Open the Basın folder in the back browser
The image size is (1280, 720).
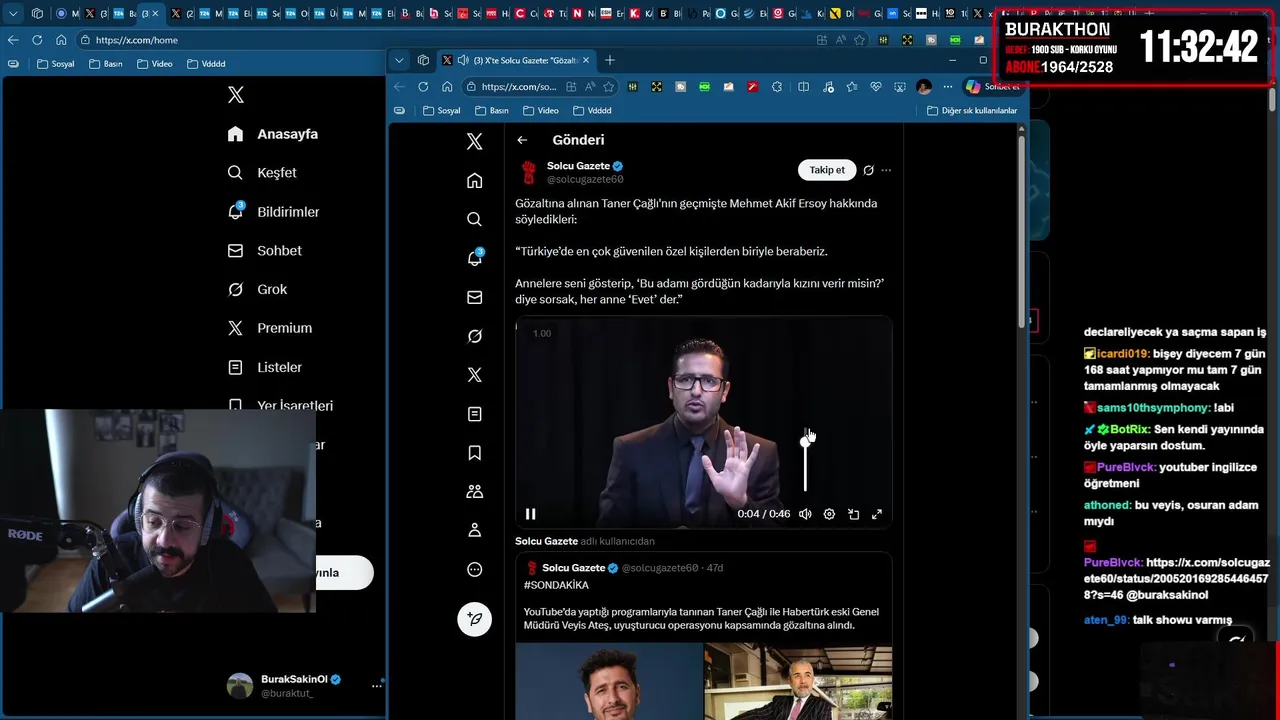coord(106,64)
